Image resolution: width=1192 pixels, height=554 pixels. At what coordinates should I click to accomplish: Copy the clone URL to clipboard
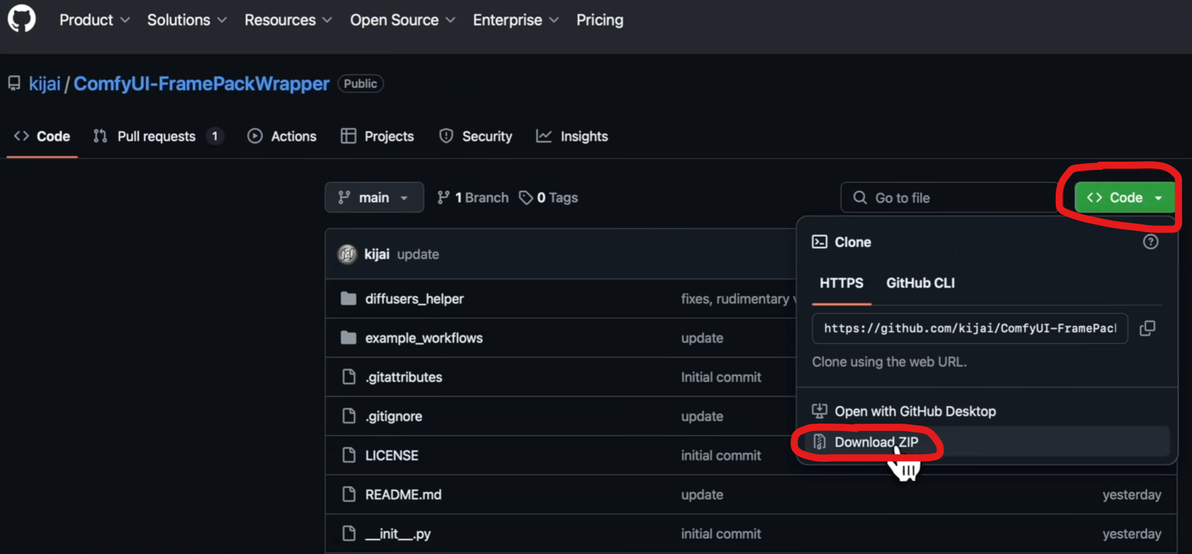(x=1147, y=328)
